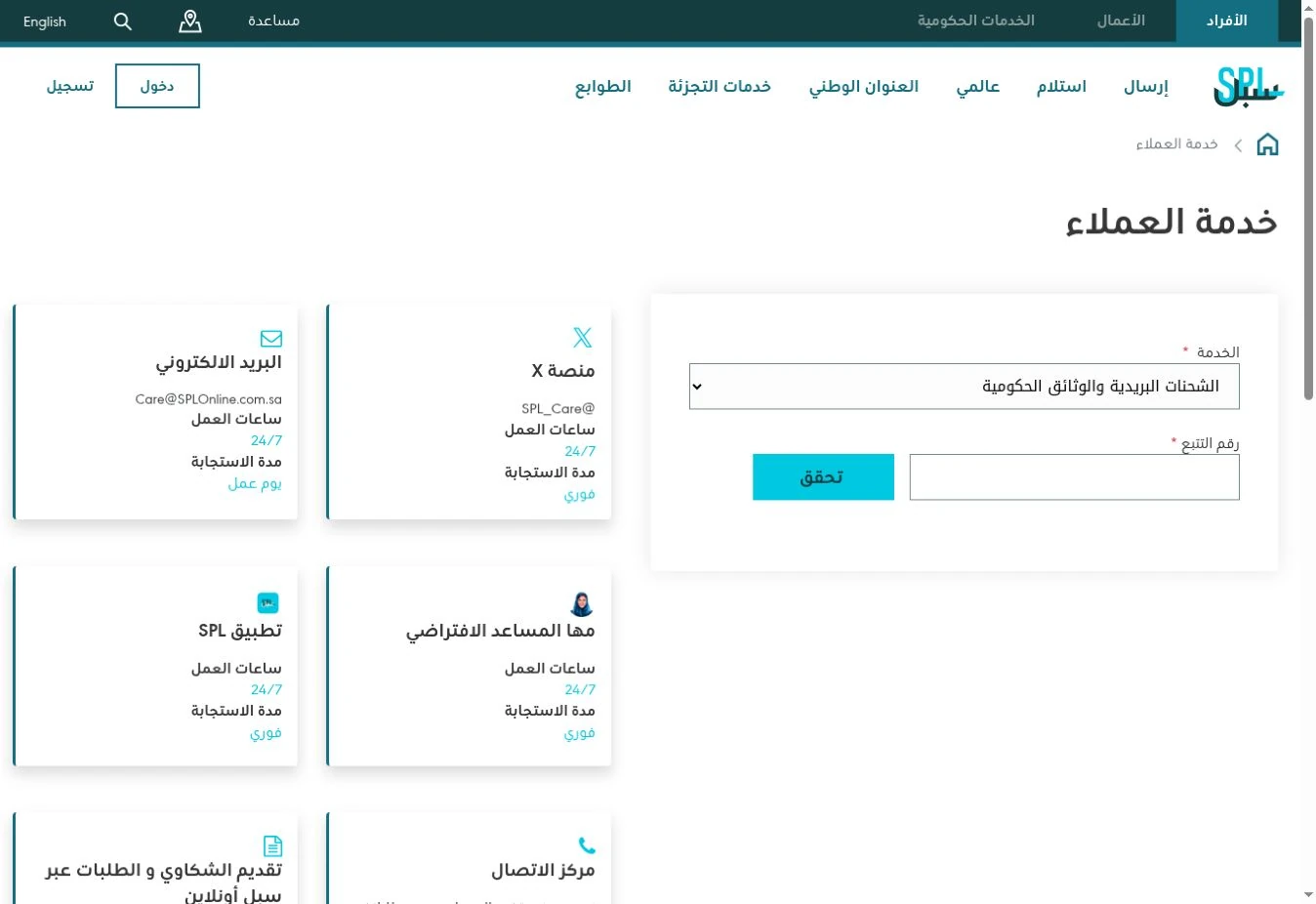Screen dimensions: 1316x904
Task: Go to SPL logo homepage
Action: coord(1249,87)
